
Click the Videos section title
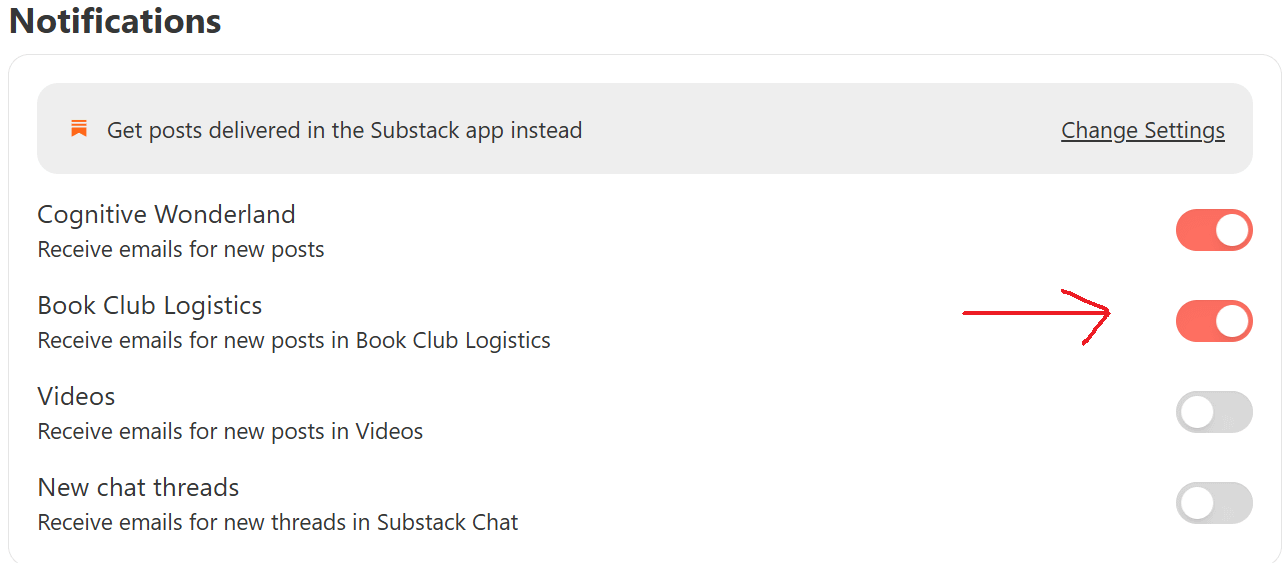coord(76,396)
